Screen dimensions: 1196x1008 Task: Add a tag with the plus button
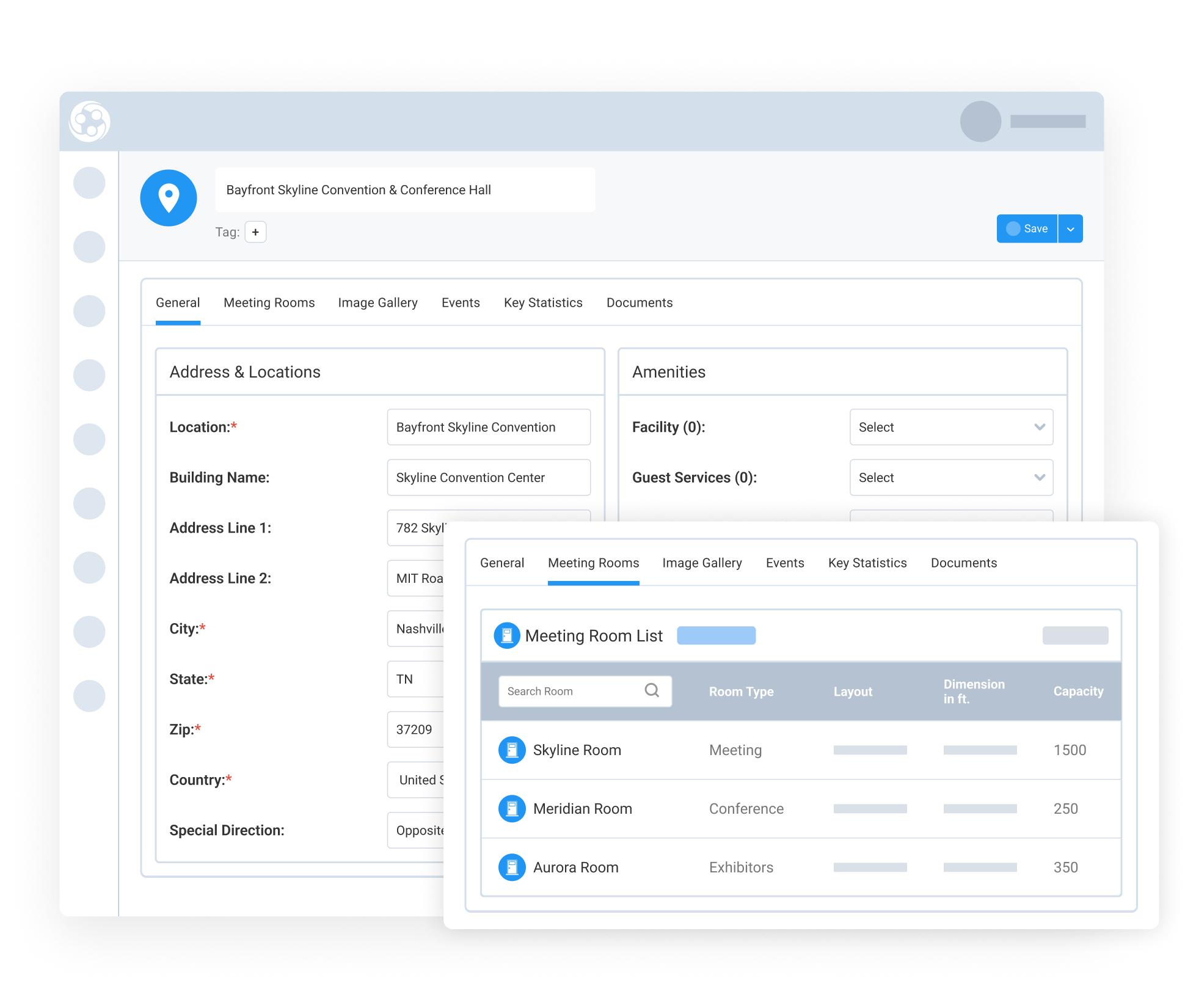pyautogui.click(x=255, y=232)
